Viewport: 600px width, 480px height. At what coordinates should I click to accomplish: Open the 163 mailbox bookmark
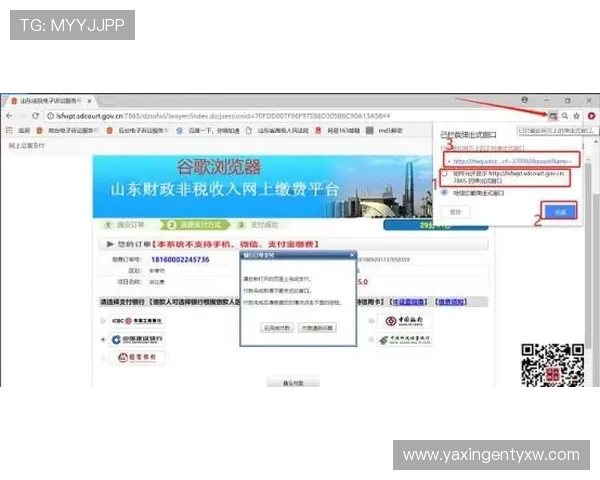coord(338,131)
